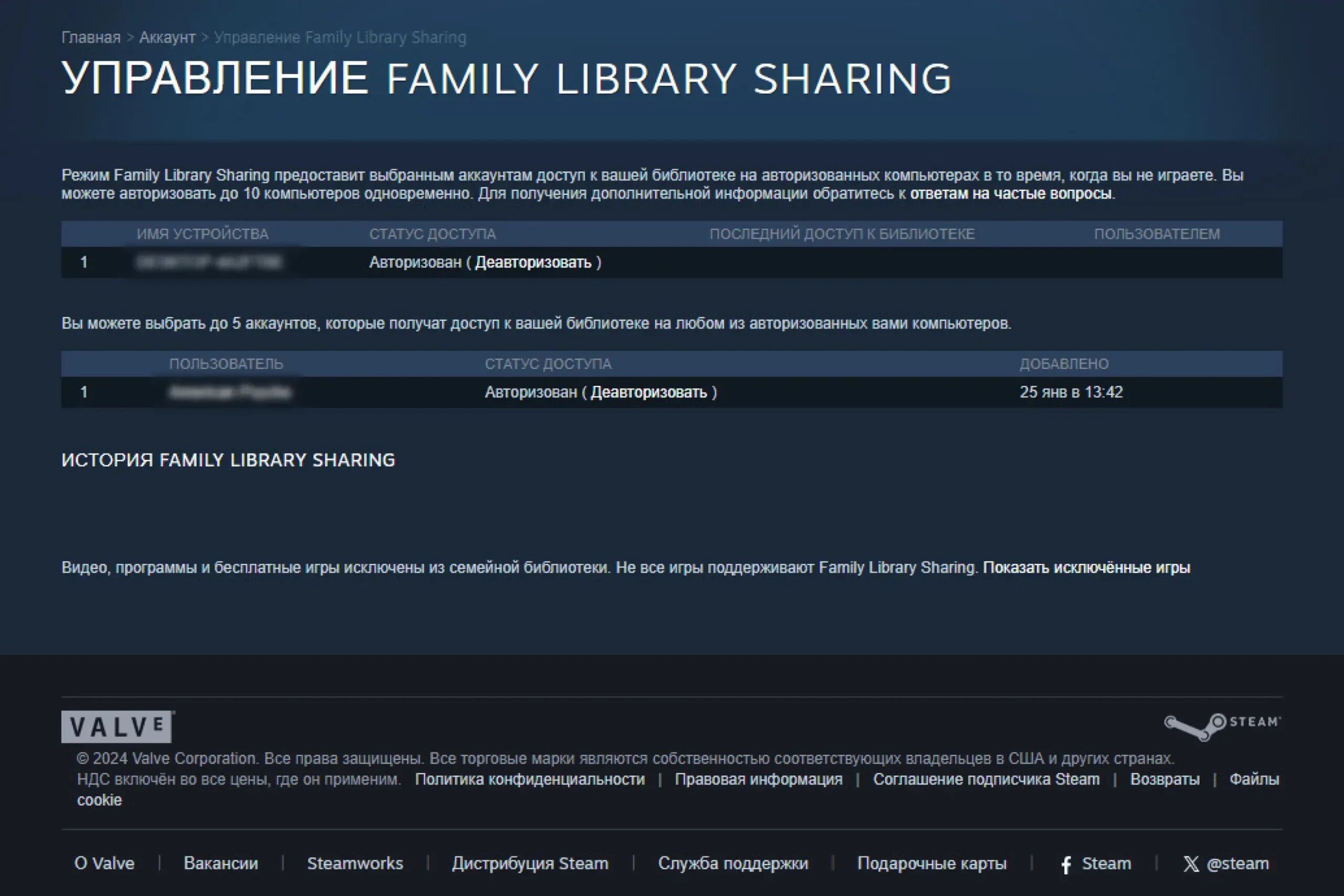Click the blurred device name in row 1
1344x896 pixels.
pyautogui.click(x=209, y=262)
